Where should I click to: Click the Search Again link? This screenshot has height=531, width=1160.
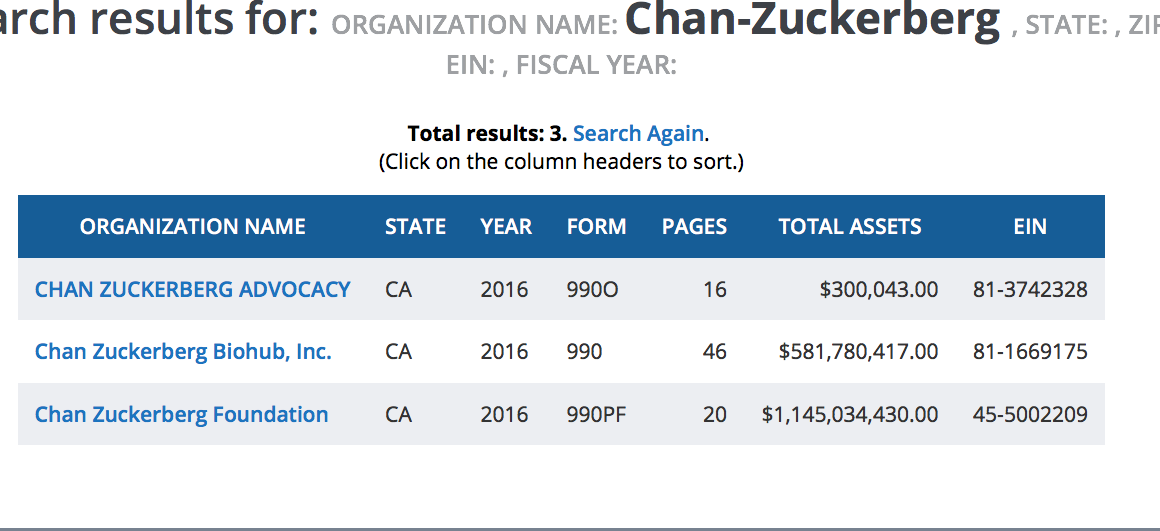[639, 133]
